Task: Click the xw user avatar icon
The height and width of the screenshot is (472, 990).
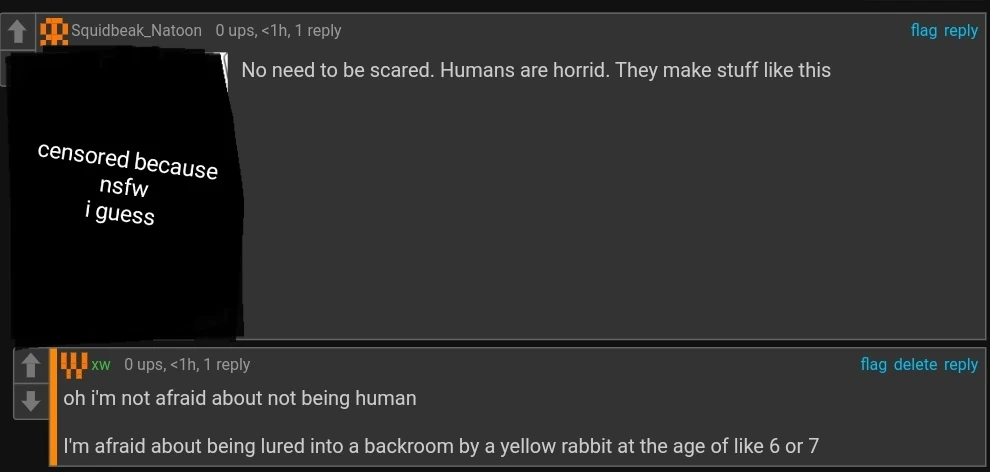Action: 74,365
